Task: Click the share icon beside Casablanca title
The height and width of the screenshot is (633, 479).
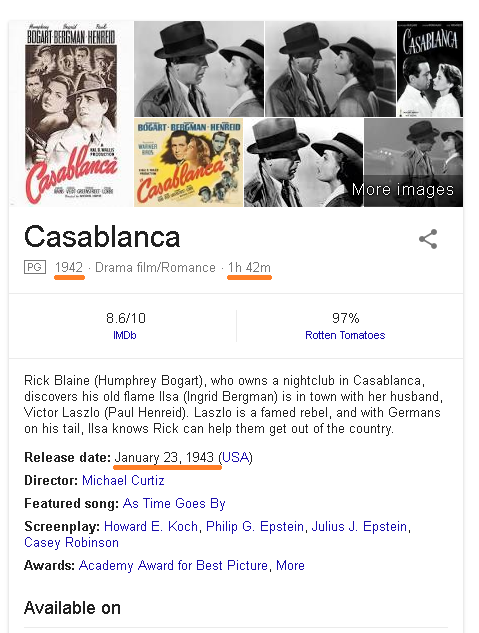Action: click(x=428, y=239)
